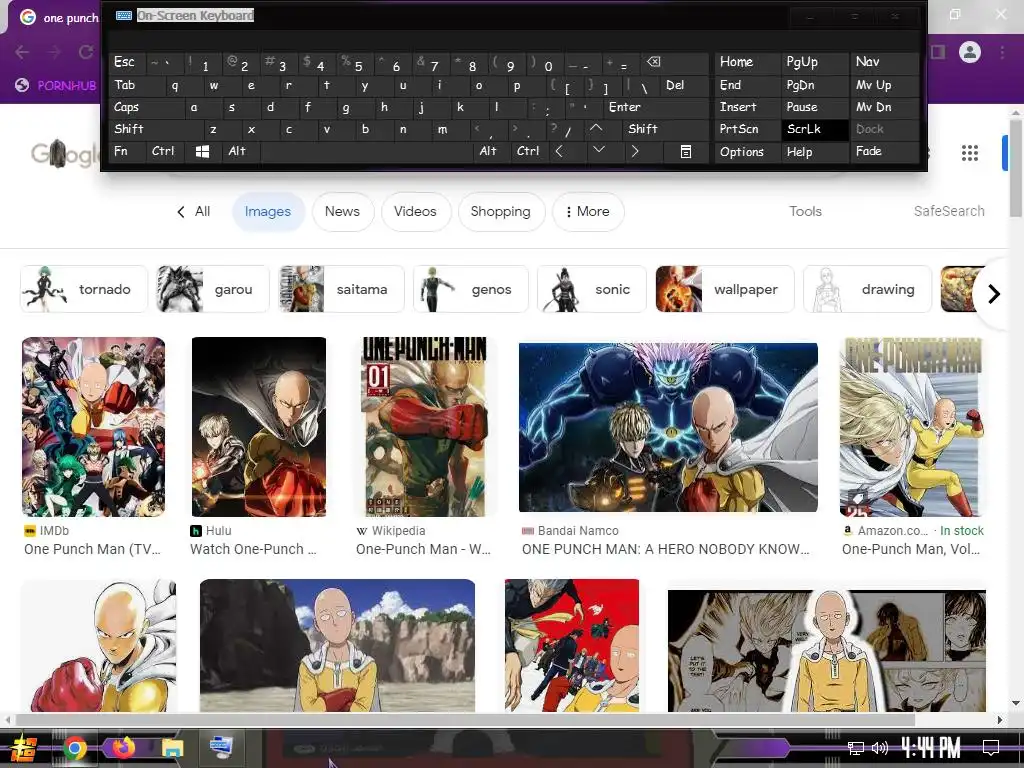This screenshot has width=1024, height=768.
Task: Switch to the Videos tab
Action: pyautogui.click(x=415, y=212)
